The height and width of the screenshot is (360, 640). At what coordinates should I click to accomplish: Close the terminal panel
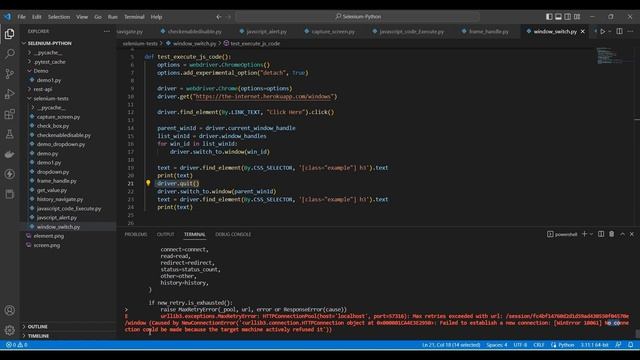(x=632, y=234)
